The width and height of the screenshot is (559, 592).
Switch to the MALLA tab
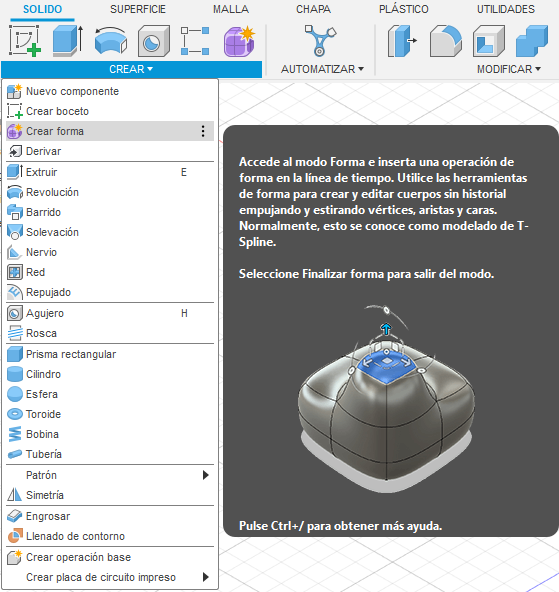[231, 9]
